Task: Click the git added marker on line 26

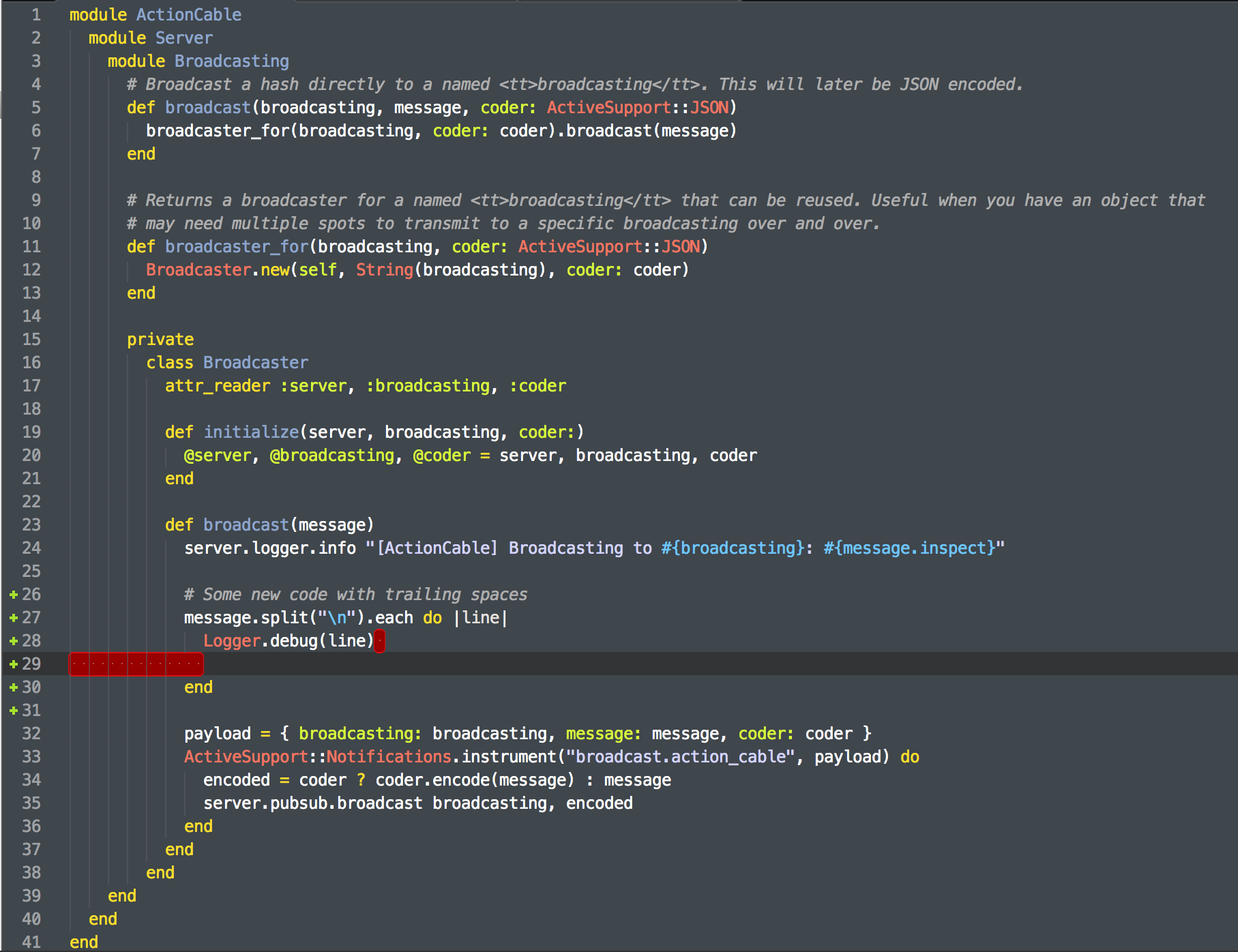Action: 14,595
